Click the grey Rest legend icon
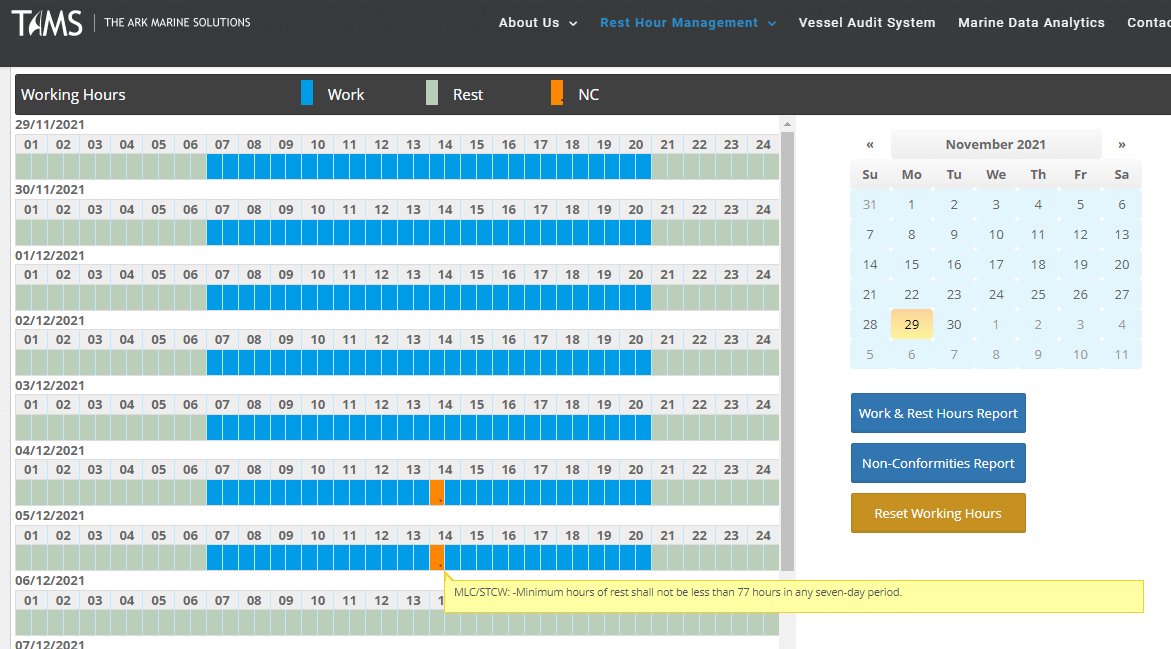 [432, 93]
